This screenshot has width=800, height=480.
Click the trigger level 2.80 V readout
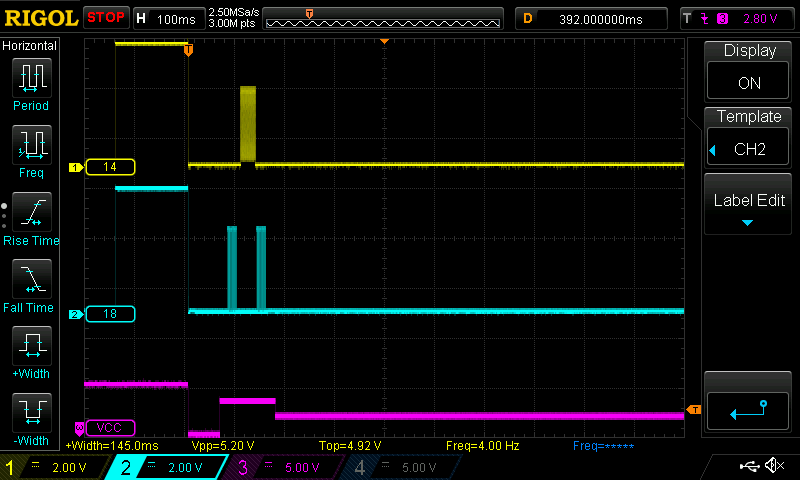point(757,18)
